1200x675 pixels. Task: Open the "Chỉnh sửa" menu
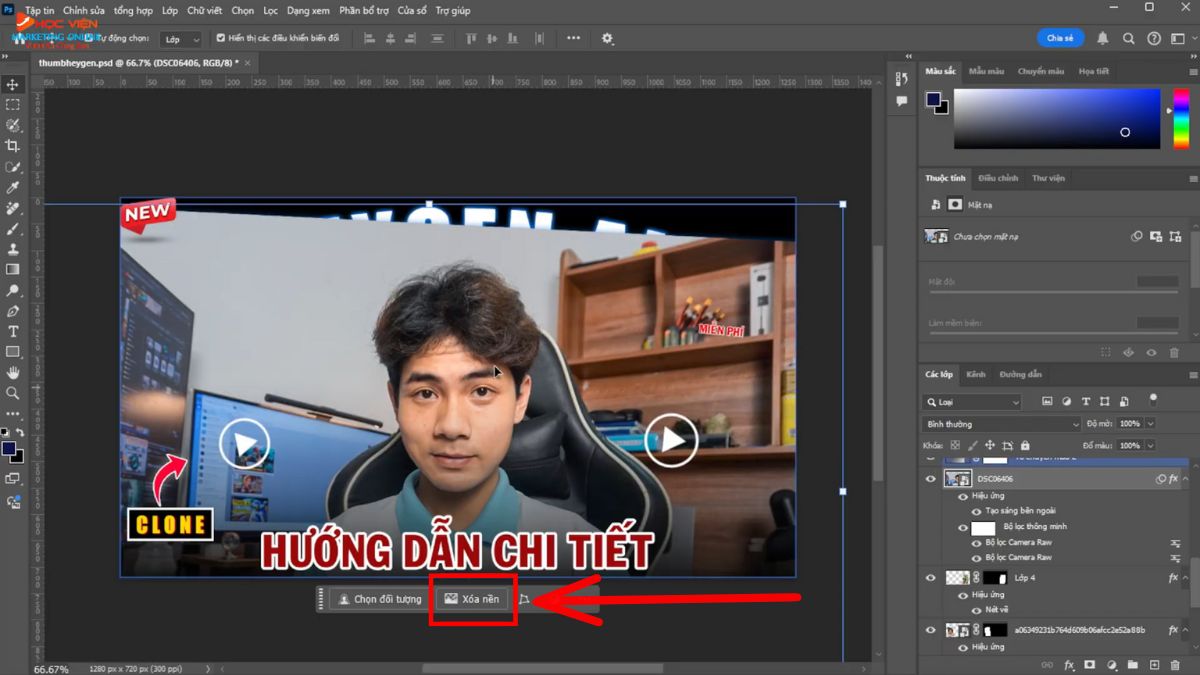[x=84, y=10]
